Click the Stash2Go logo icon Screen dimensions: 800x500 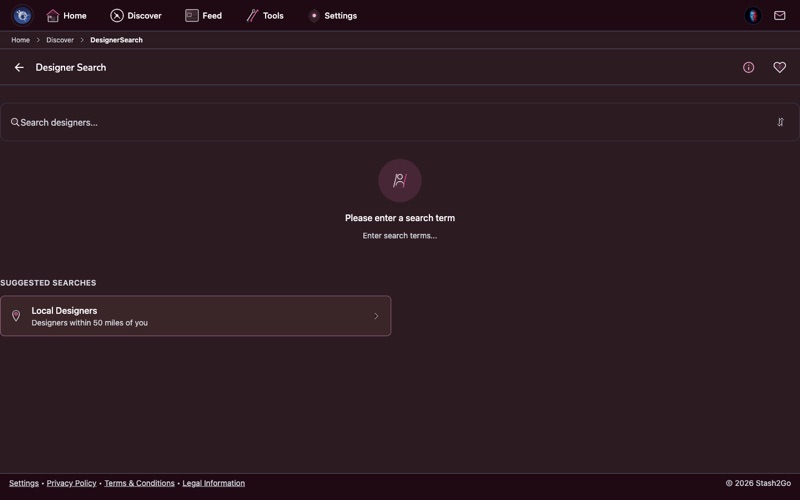22,15
